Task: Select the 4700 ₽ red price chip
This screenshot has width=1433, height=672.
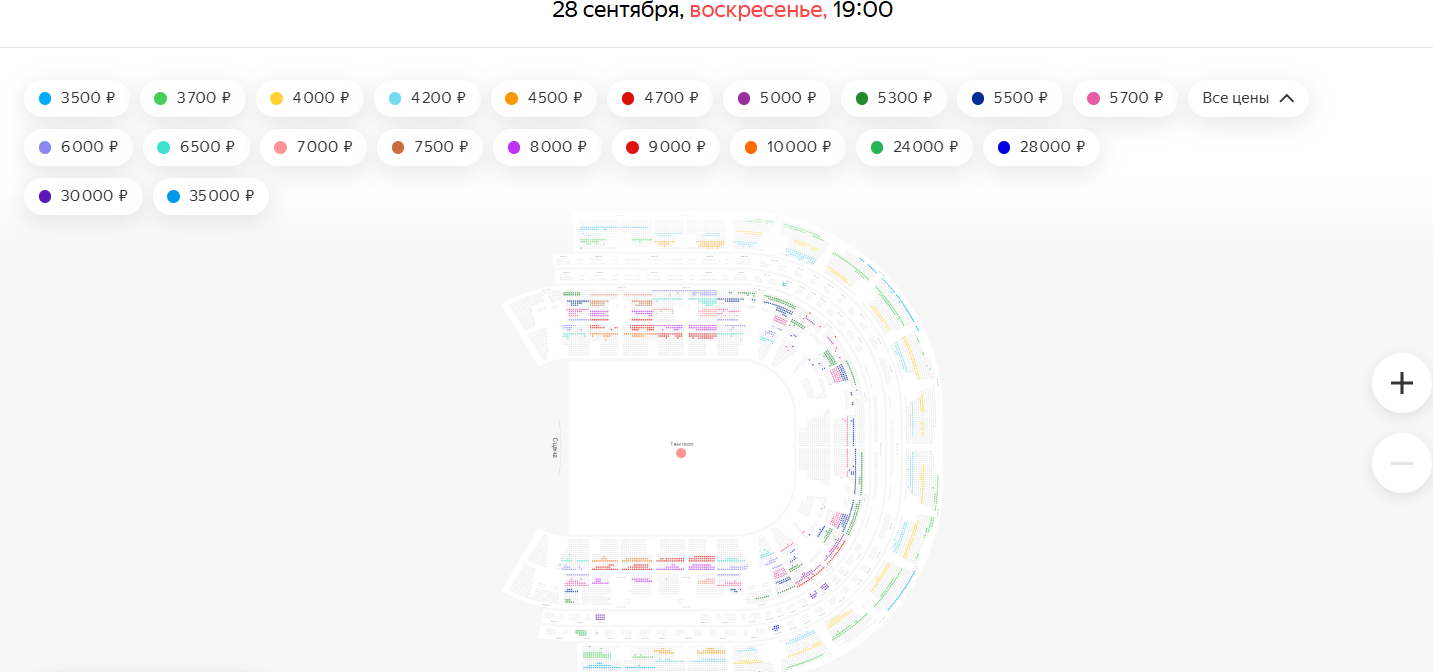Action: (x=660, y=98)
